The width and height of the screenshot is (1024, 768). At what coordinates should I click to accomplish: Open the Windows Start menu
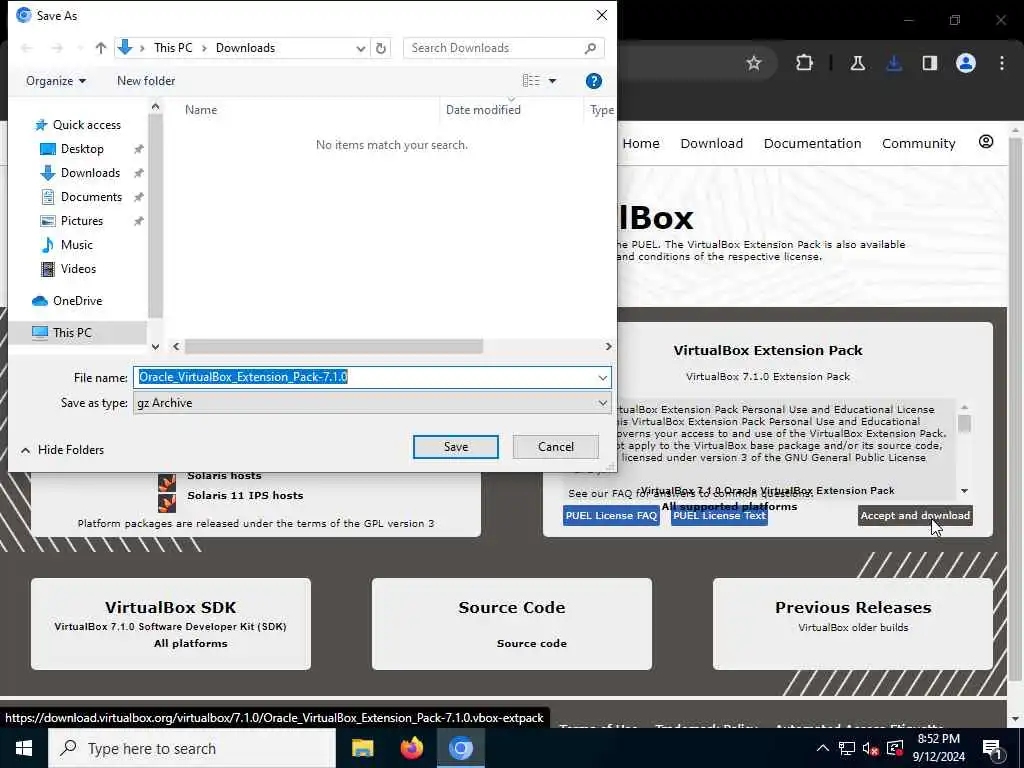point(24,748)
